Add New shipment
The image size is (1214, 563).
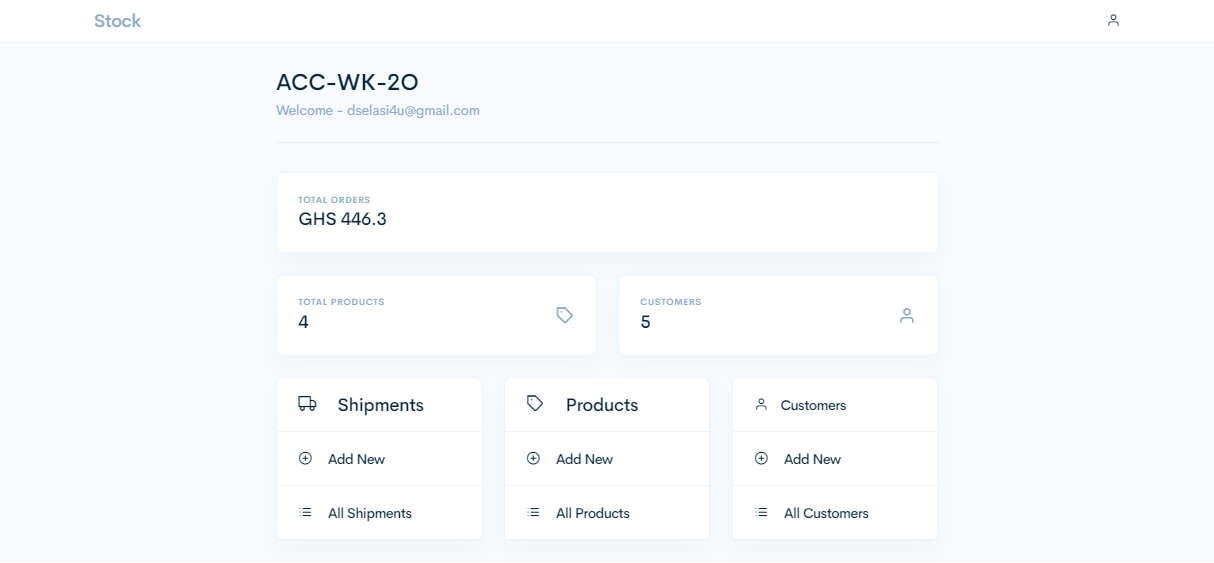coord(356,459)
